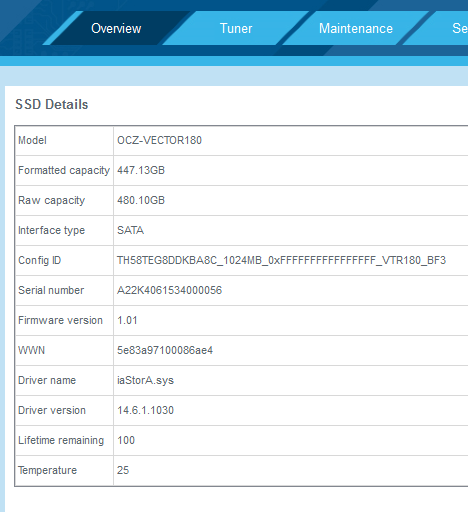This screenshot has height=512, width=468.
Task: Click the Driver version value 14.6.1.1030
Action: (x=145, y=410)
